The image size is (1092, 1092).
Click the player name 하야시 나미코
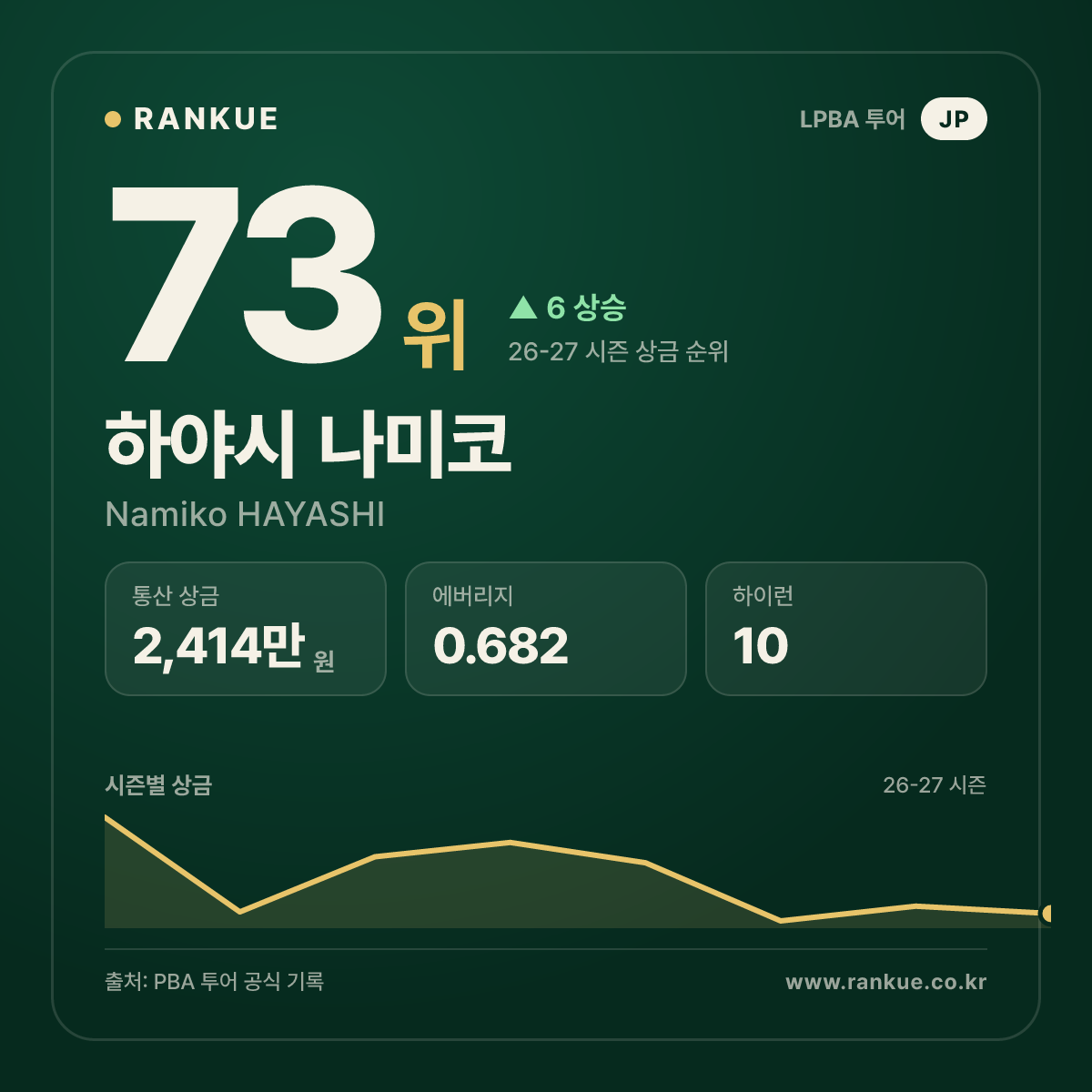point(308,444)
